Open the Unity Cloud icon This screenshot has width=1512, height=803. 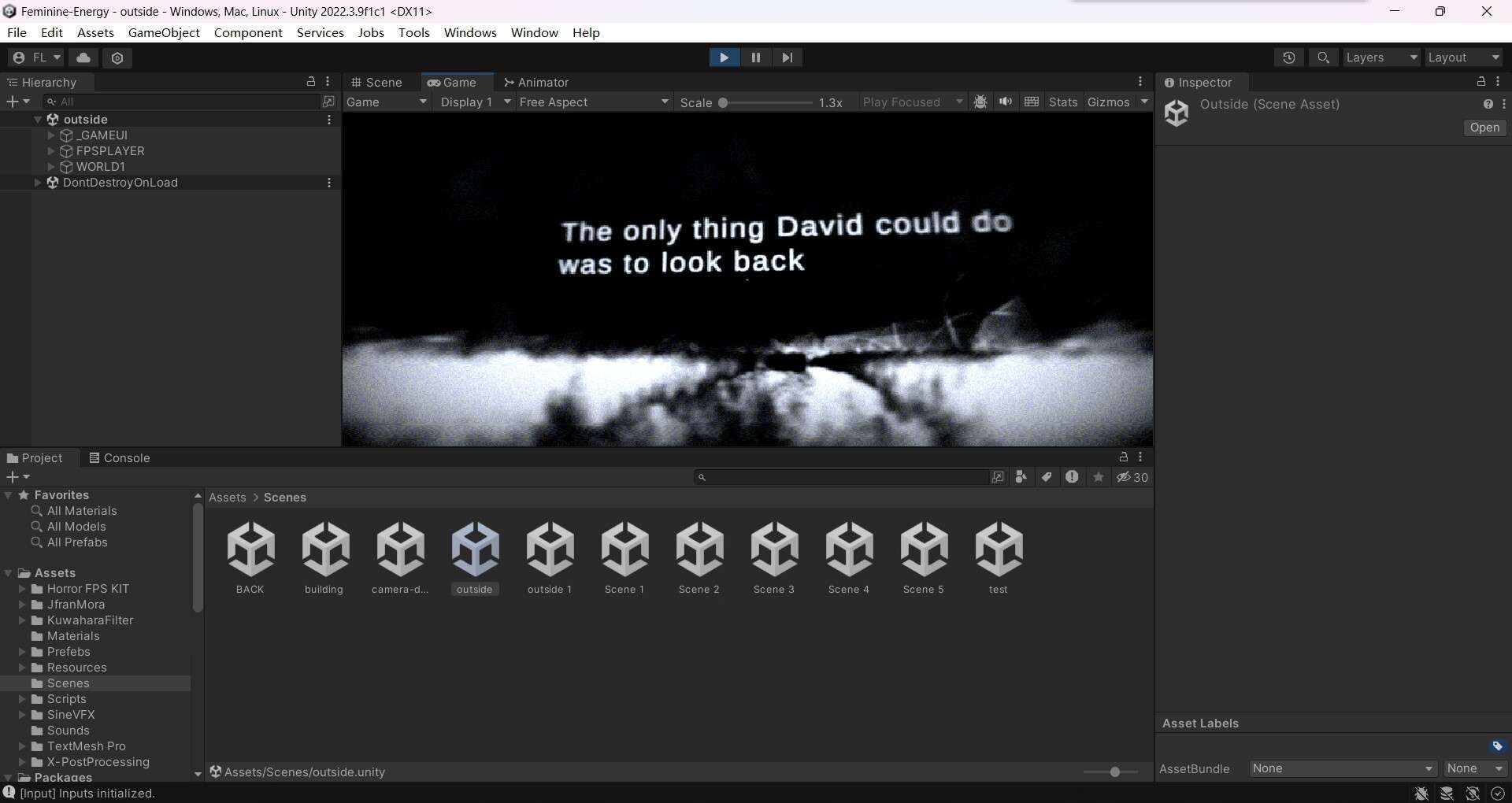83,57
